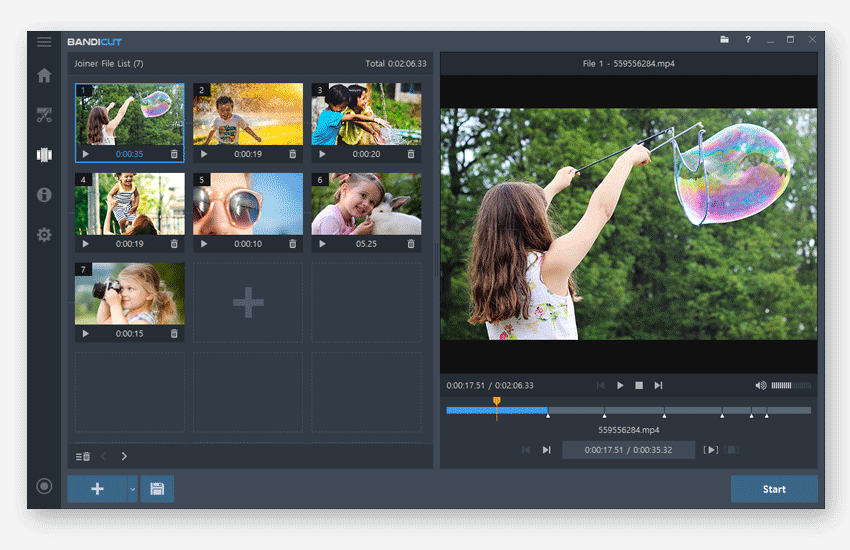Move selected clip forward with right chevron

point(124,456)
